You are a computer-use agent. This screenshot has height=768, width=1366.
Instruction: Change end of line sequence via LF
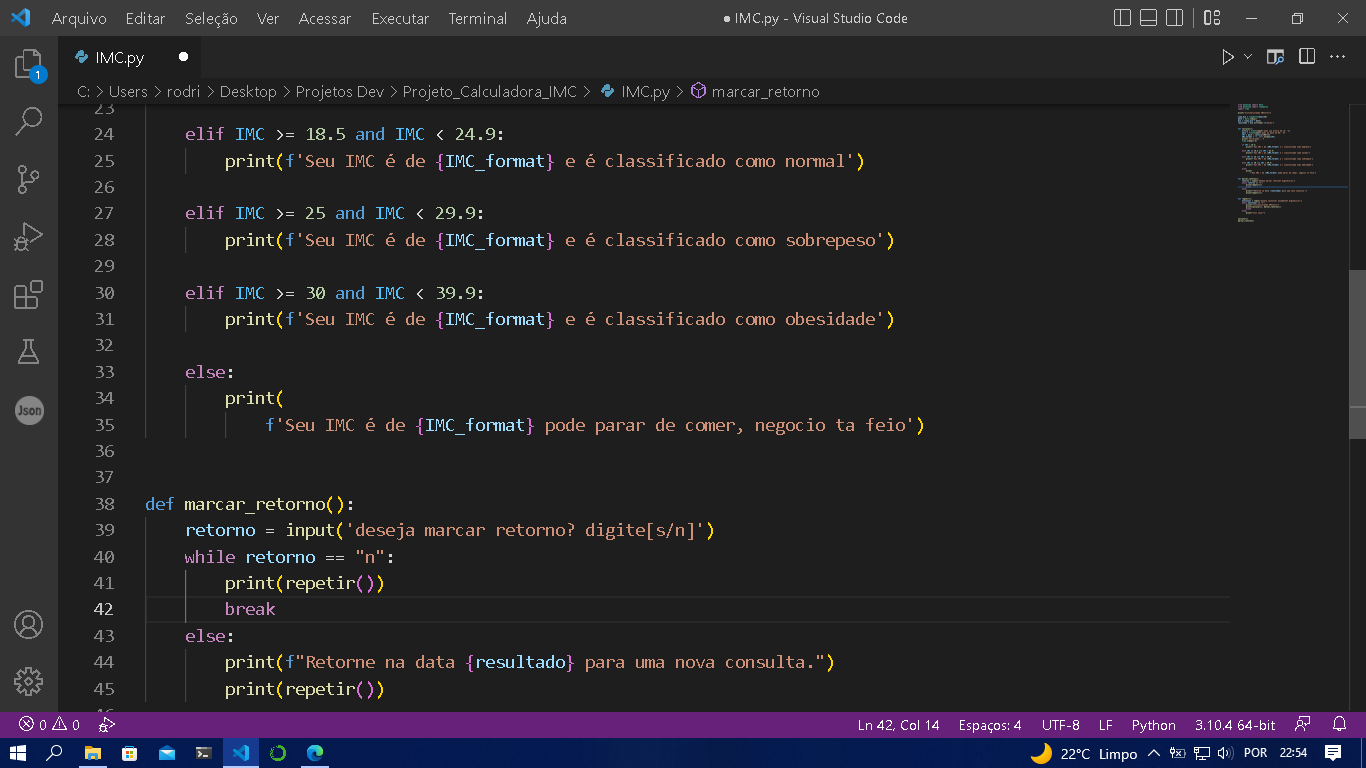coord(1106,725)
